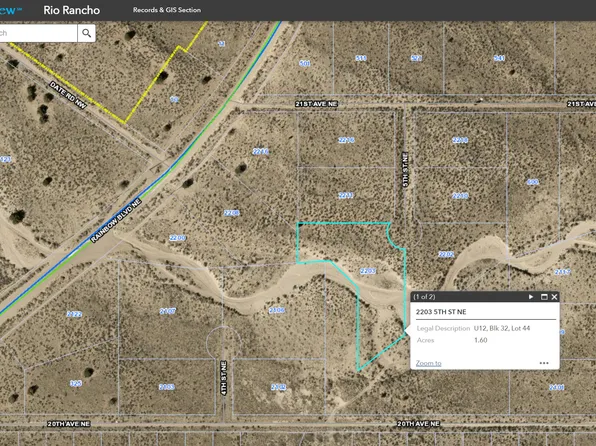The image size is (596, 446).
Task: Select parcel labeled 325
Action: 76,383
